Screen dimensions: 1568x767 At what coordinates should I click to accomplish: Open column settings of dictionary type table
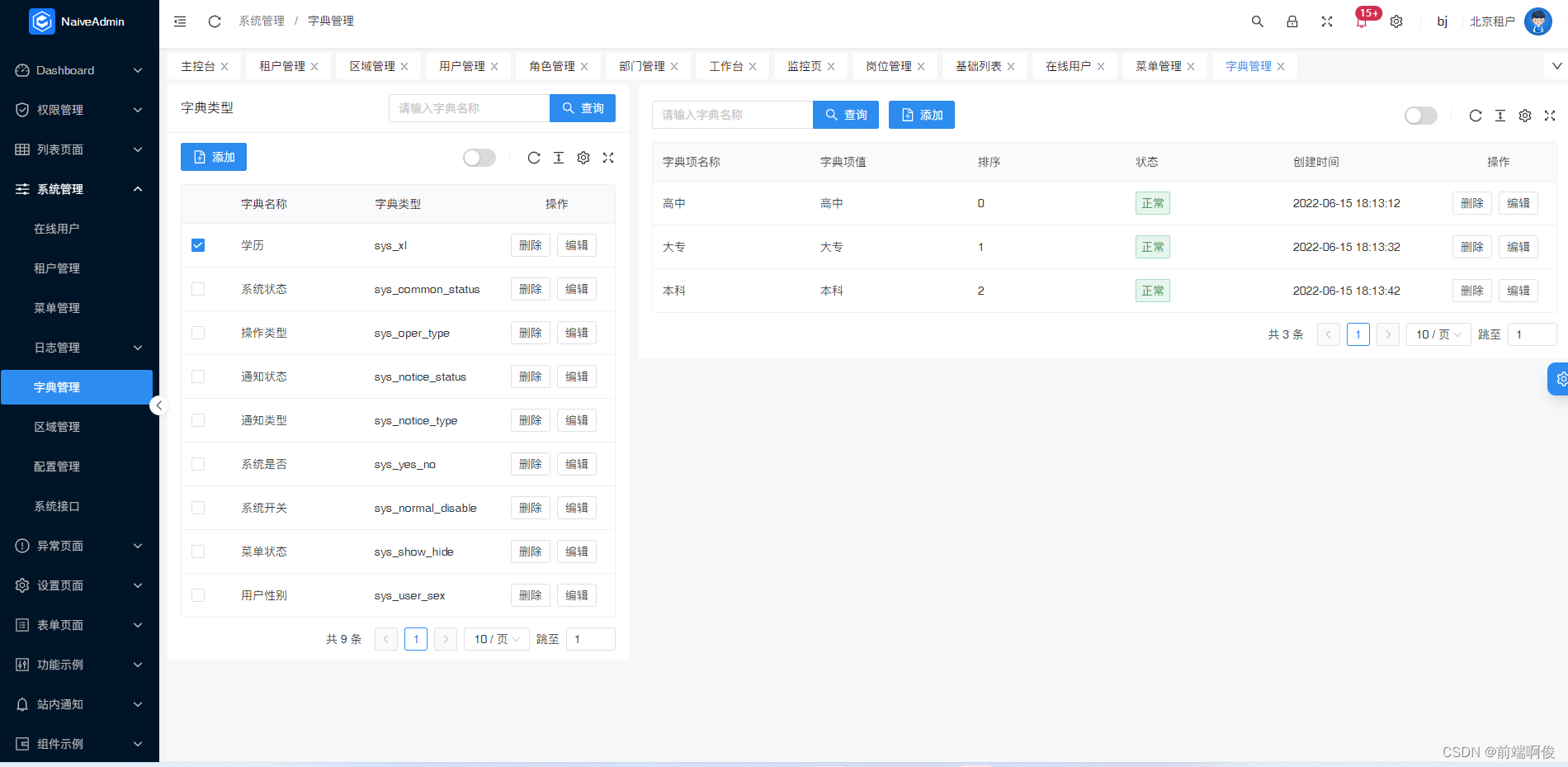pyautogui.click(x=583, y=158)
